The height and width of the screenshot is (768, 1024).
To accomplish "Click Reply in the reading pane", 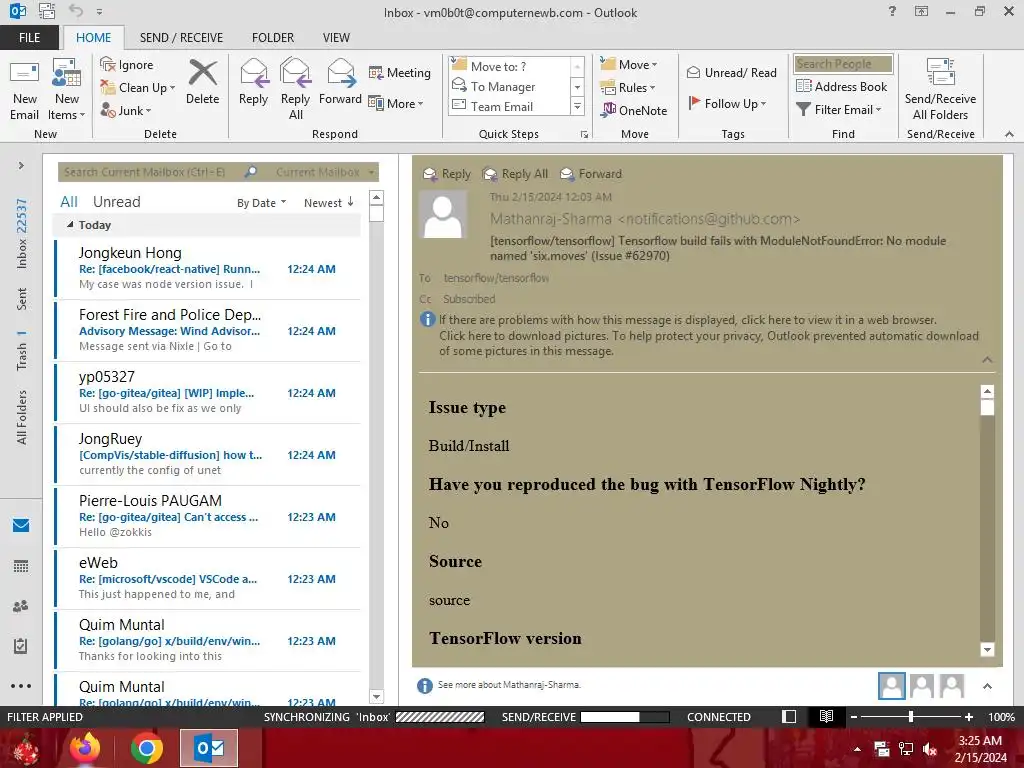I will pyautogui.click(x=447, y=174).
